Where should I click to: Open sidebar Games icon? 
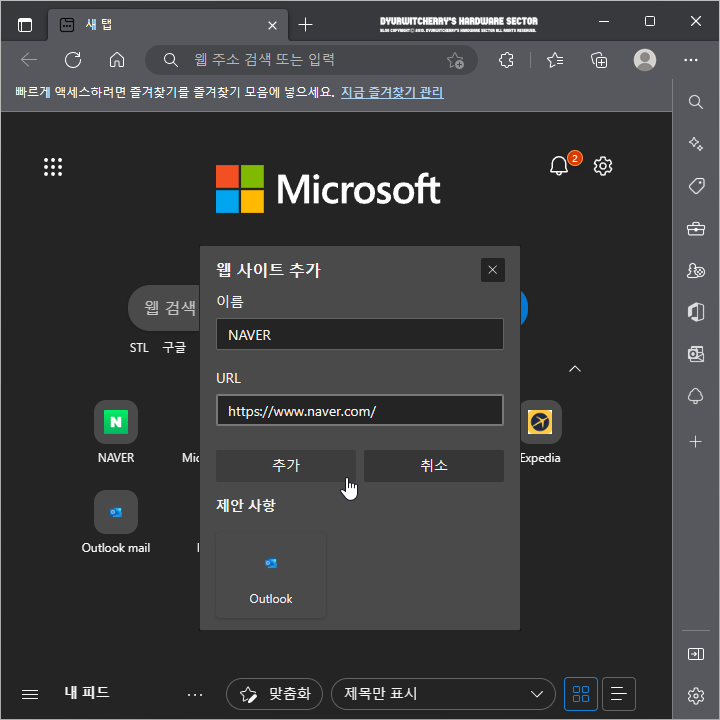point(696,270)
